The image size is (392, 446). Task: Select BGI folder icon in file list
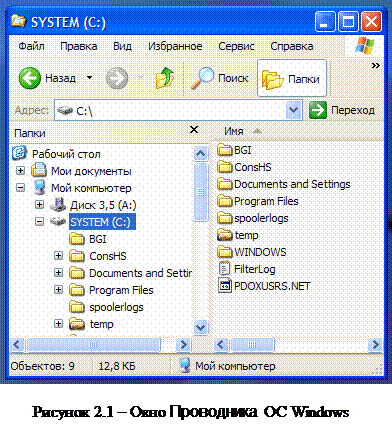tap(225, 150)
